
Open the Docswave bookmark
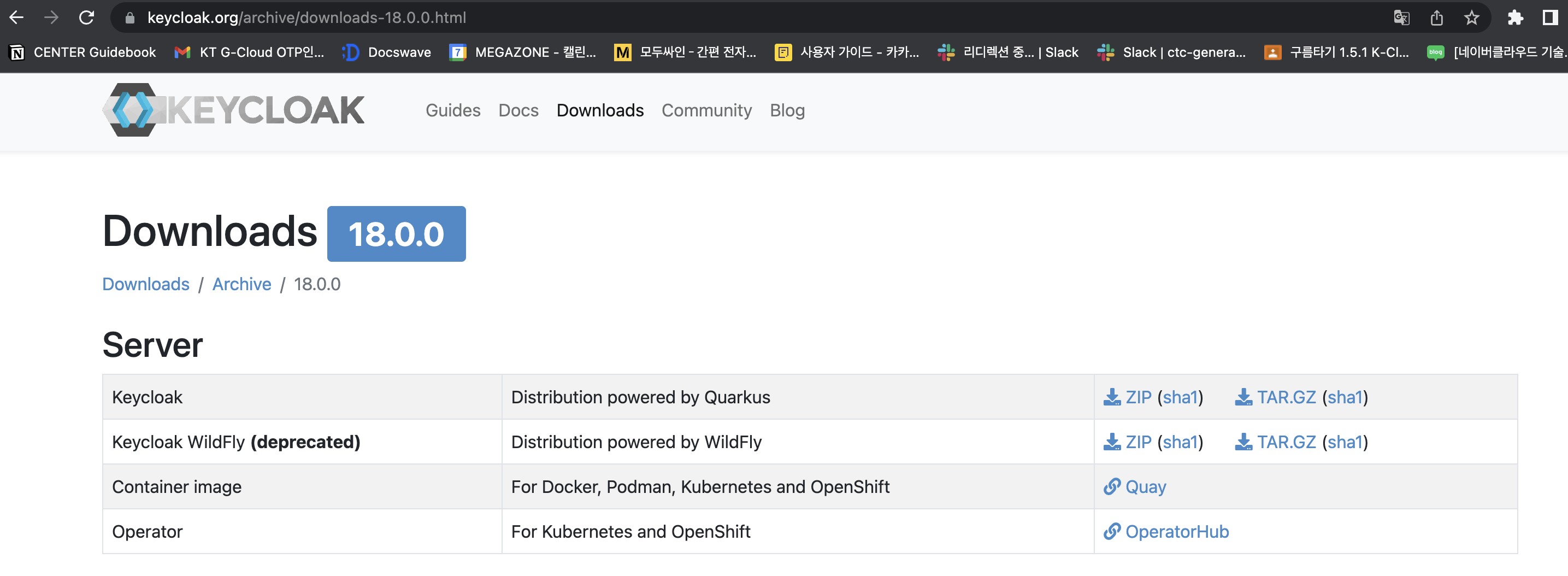[386, 52]
